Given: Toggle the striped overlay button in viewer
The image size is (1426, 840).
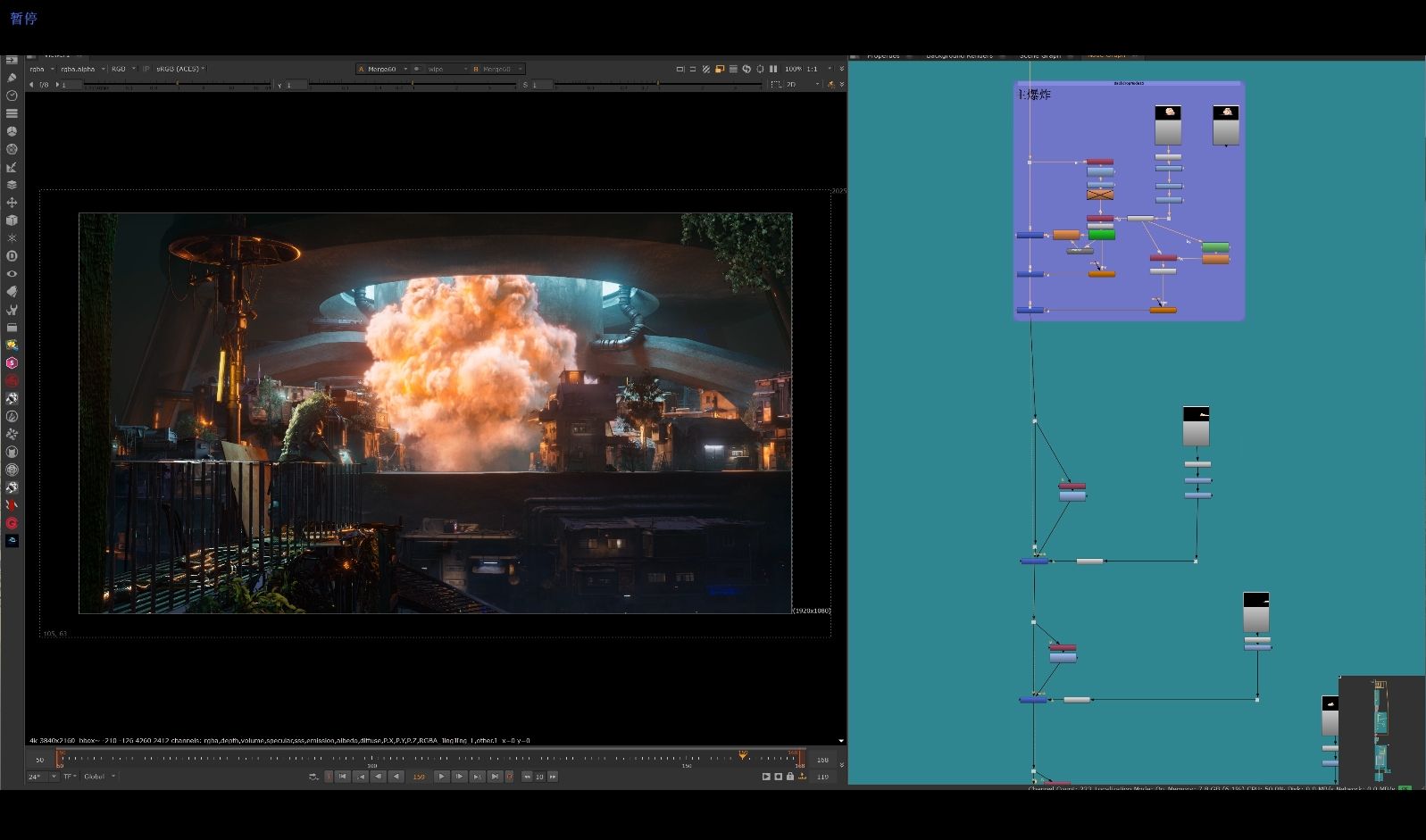Looking at the screenshot, I should tap(706, 69).
